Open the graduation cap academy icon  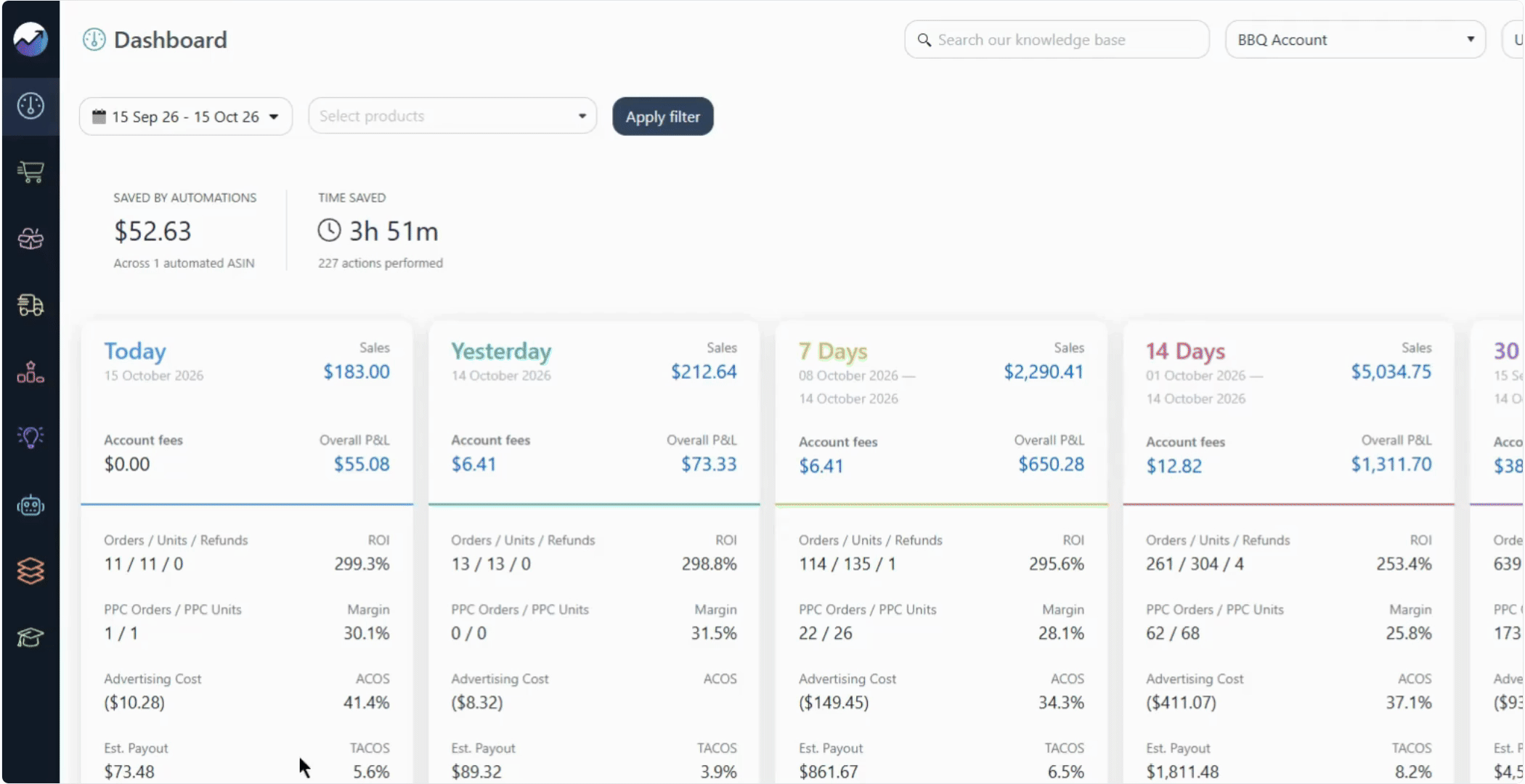30,637
